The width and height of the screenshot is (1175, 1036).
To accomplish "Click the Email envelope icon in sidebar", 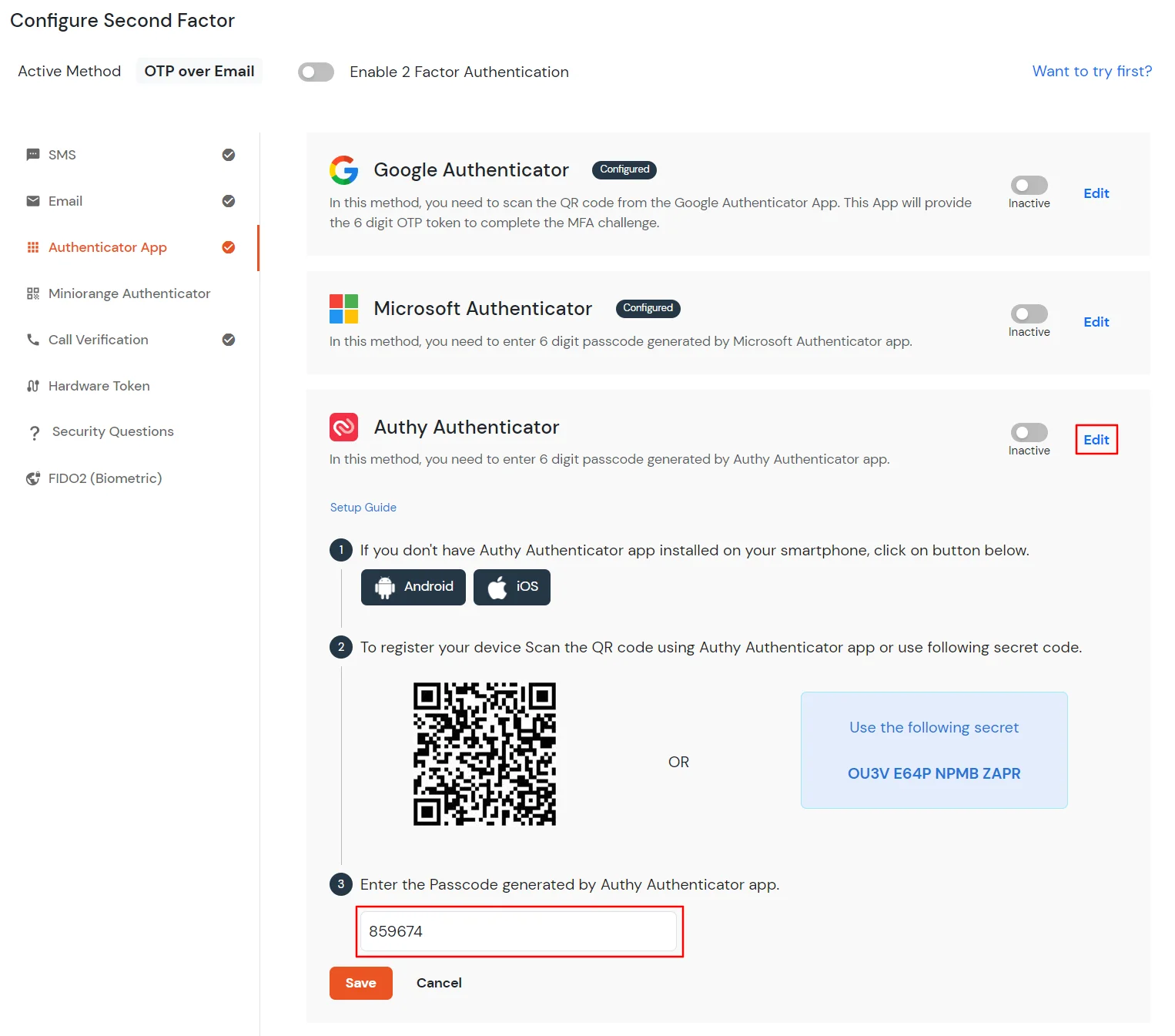I will [32, 201].
